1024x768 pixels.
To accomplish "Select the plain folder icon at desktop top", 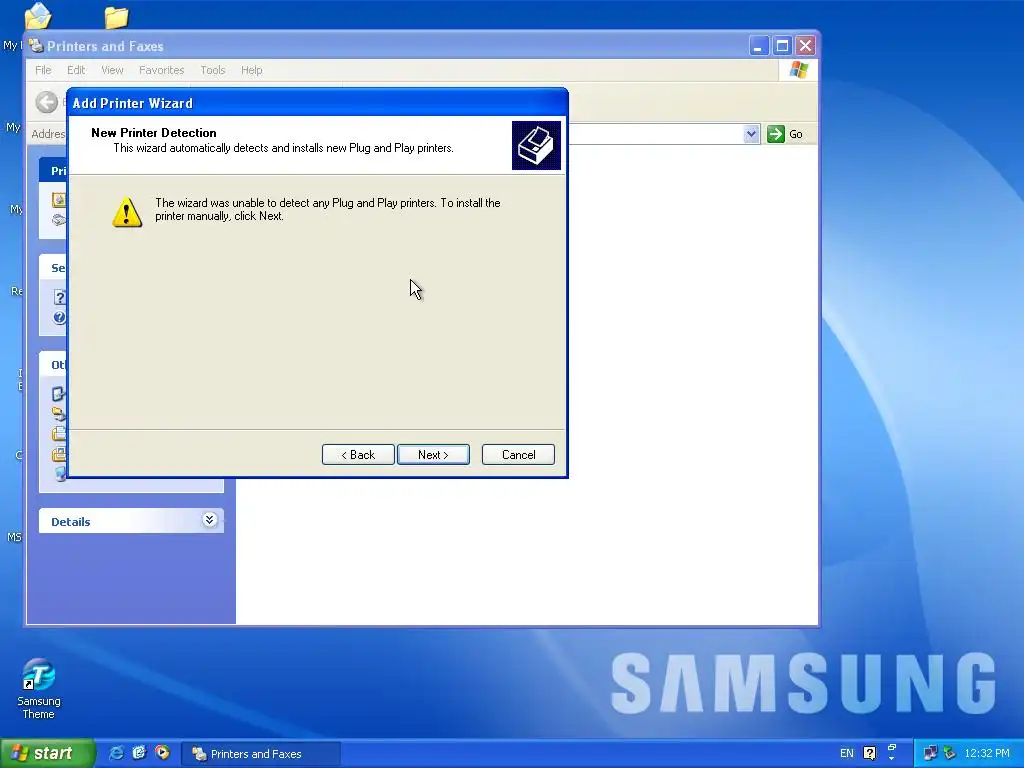I will pos(116,17).
